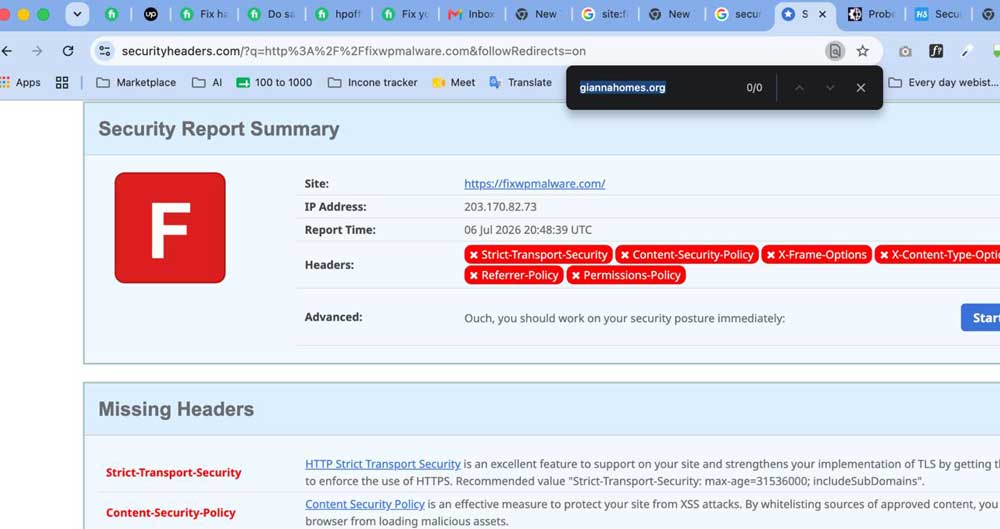
Task: Switch to the 'Fix yo' tab
Action: pyautogui.click(x=406, y=14)
